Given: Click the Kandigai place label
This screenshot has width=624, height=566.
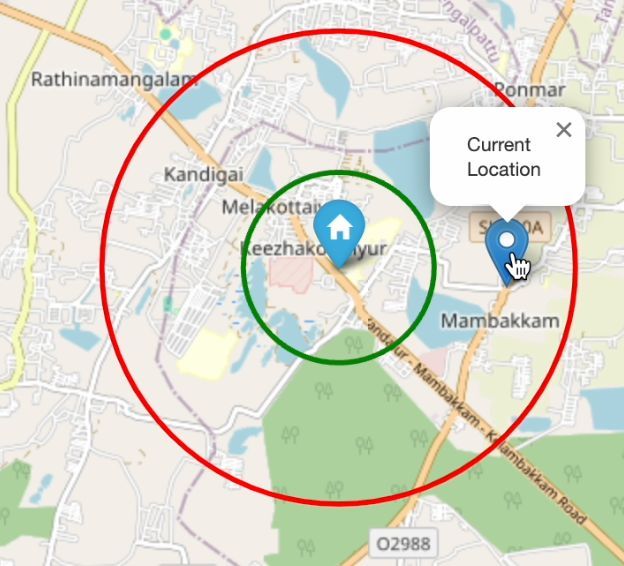Looking at the screenshot, I should tap(203, 175).
